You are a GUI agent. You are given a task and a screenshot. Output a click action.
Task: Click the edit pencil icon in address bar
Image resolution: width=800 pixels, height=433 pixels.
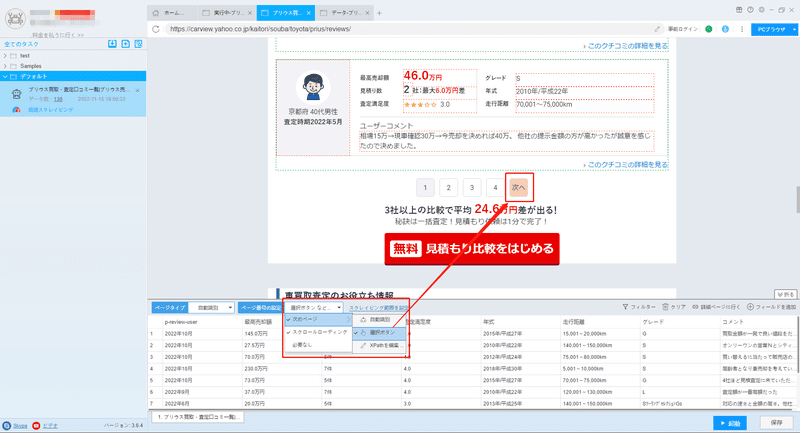click(657, 29)
